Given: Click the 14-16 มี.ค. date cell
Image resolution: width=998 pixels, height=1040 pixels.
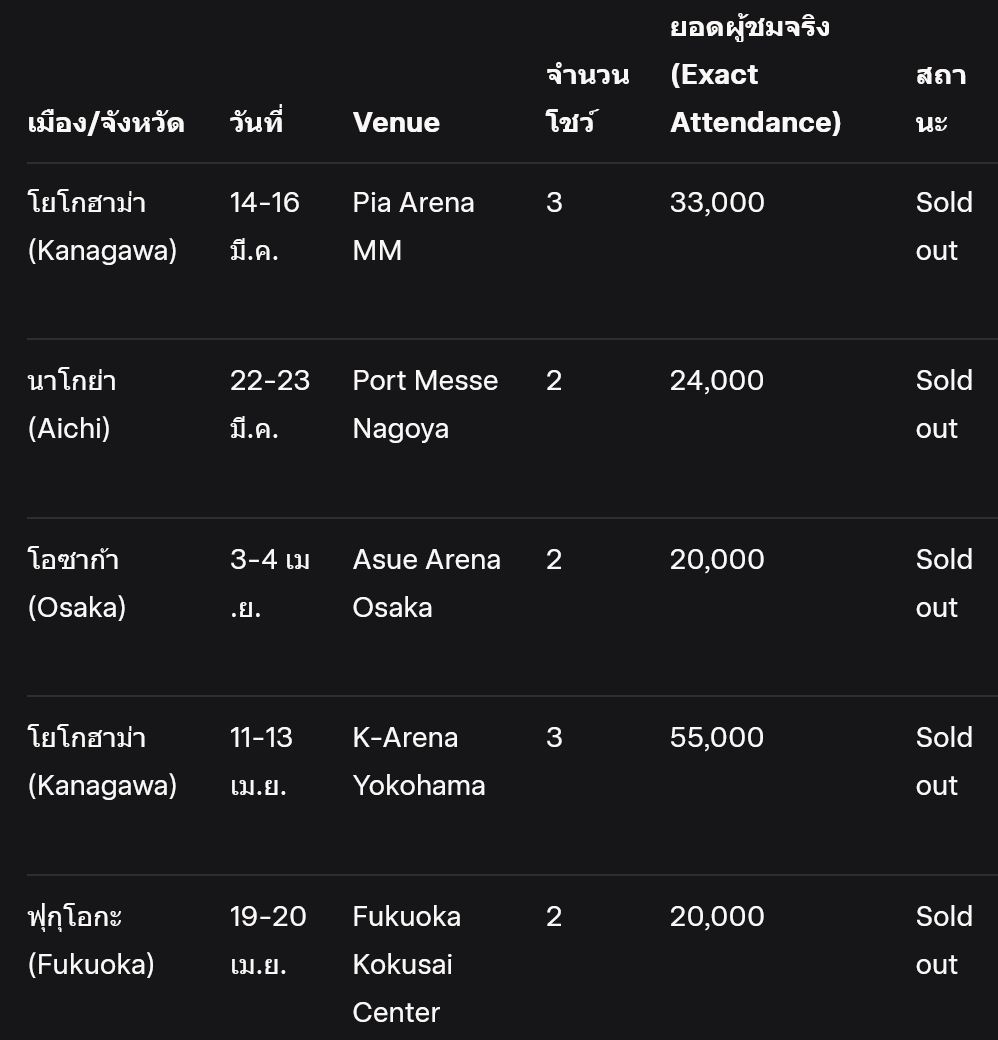Looking at the screenshot, I should coord(265,226).
